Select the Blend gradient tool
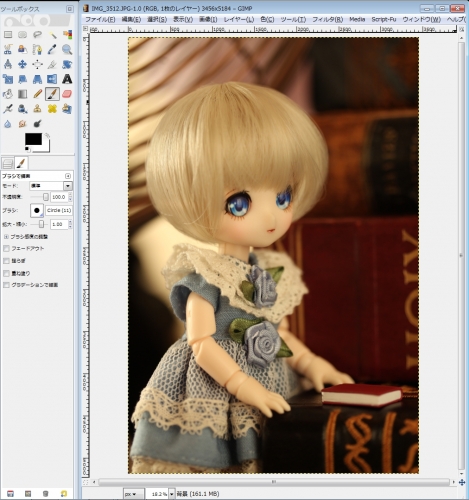The width and height of the screenshot is (469, 500). (x=22, y=94)
